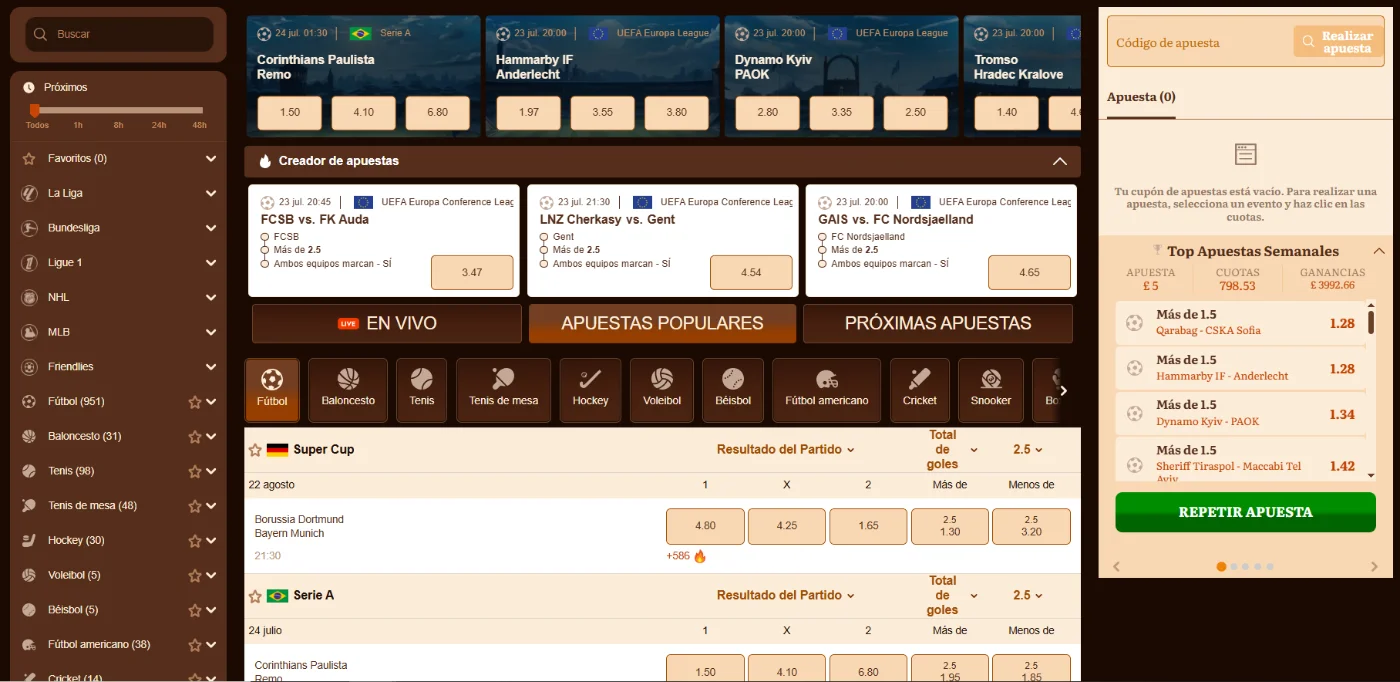This screenshot has height=682, width=1400.
Task: Expand the NHL chevron
Action: tap(211, 297)
